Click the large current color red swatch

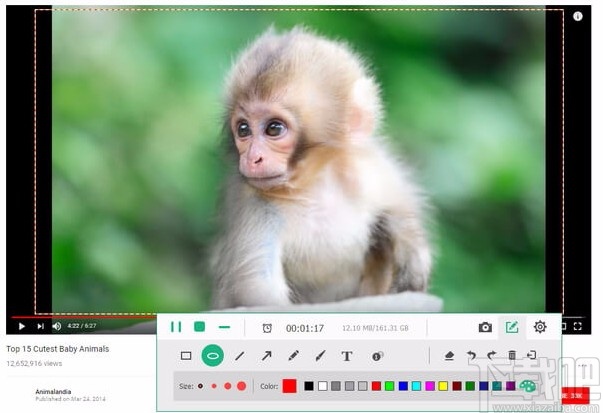[x=289, y=386]
